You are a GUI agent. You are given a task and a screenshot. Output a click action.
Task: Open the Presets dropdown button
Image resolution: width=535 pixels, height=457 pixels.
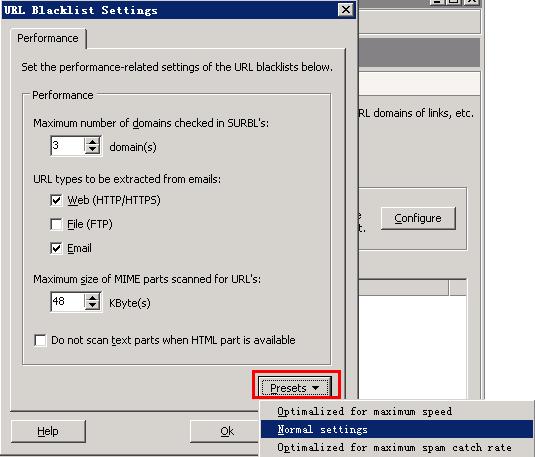point(295,388)
